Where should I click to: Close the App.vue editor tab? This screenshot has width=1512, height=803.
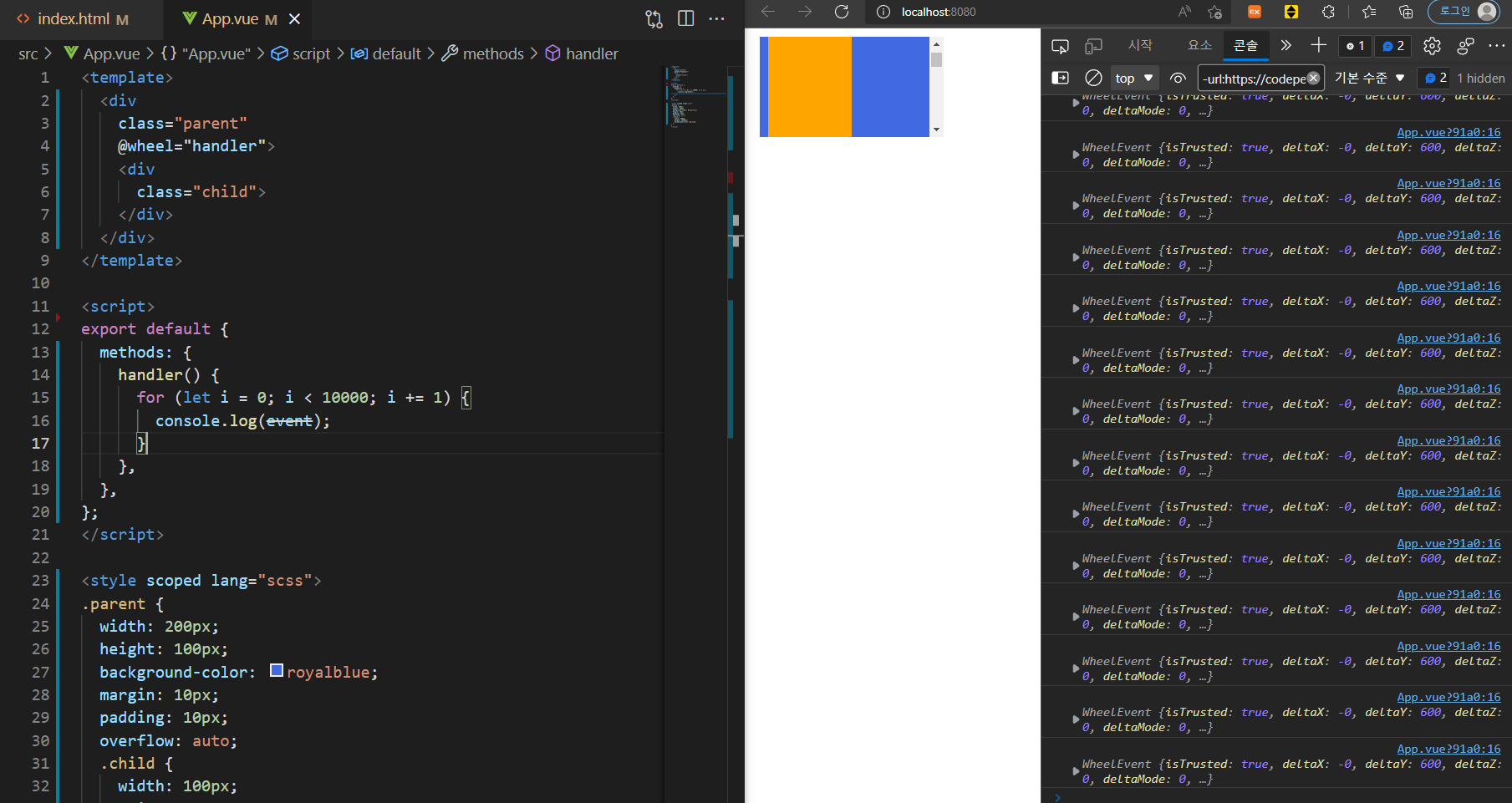point(294,18)
